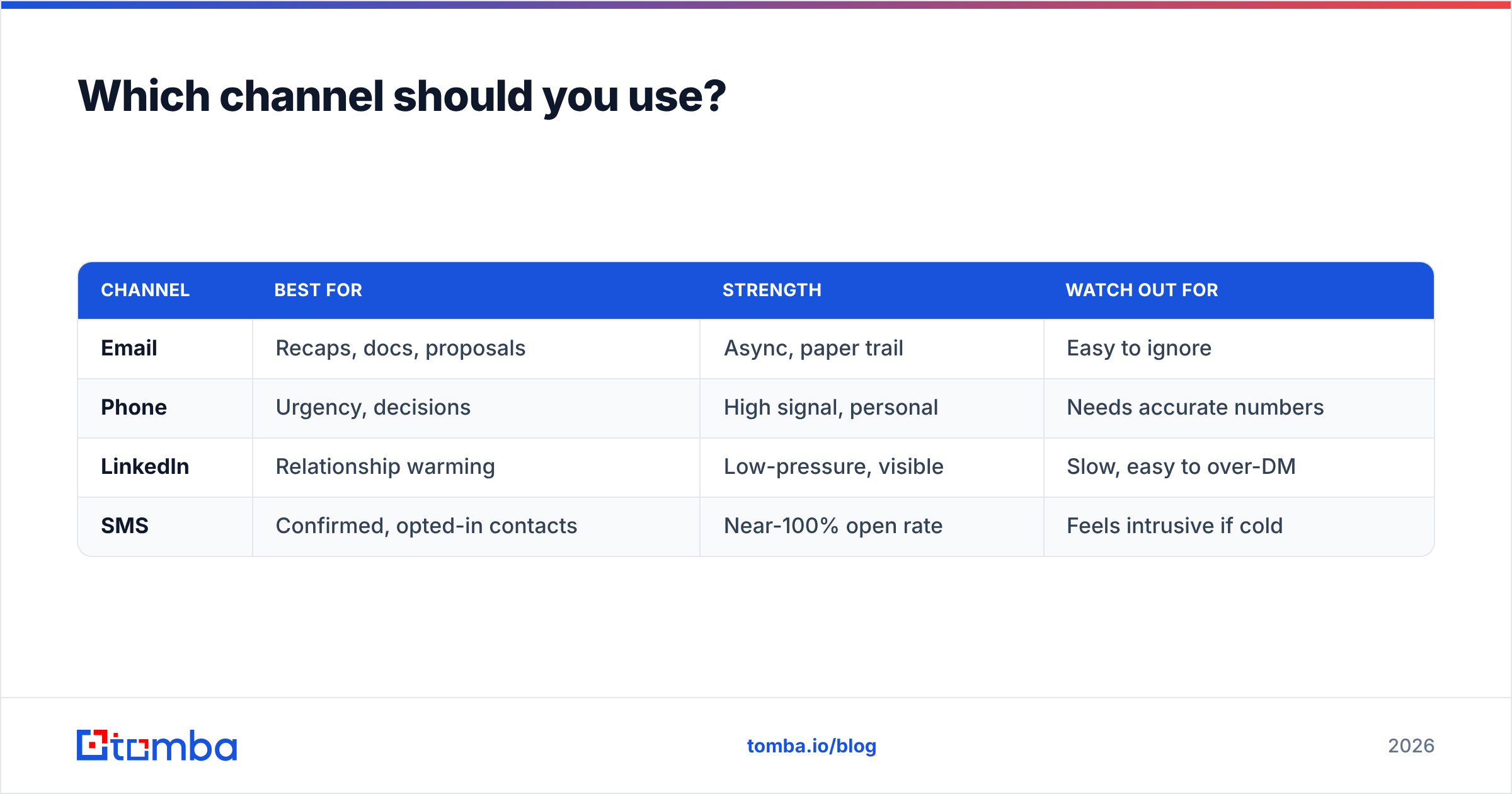Click the 'LinkedIn' row label
This screenshot has height=794, width=1512.
tap(145, 466)
